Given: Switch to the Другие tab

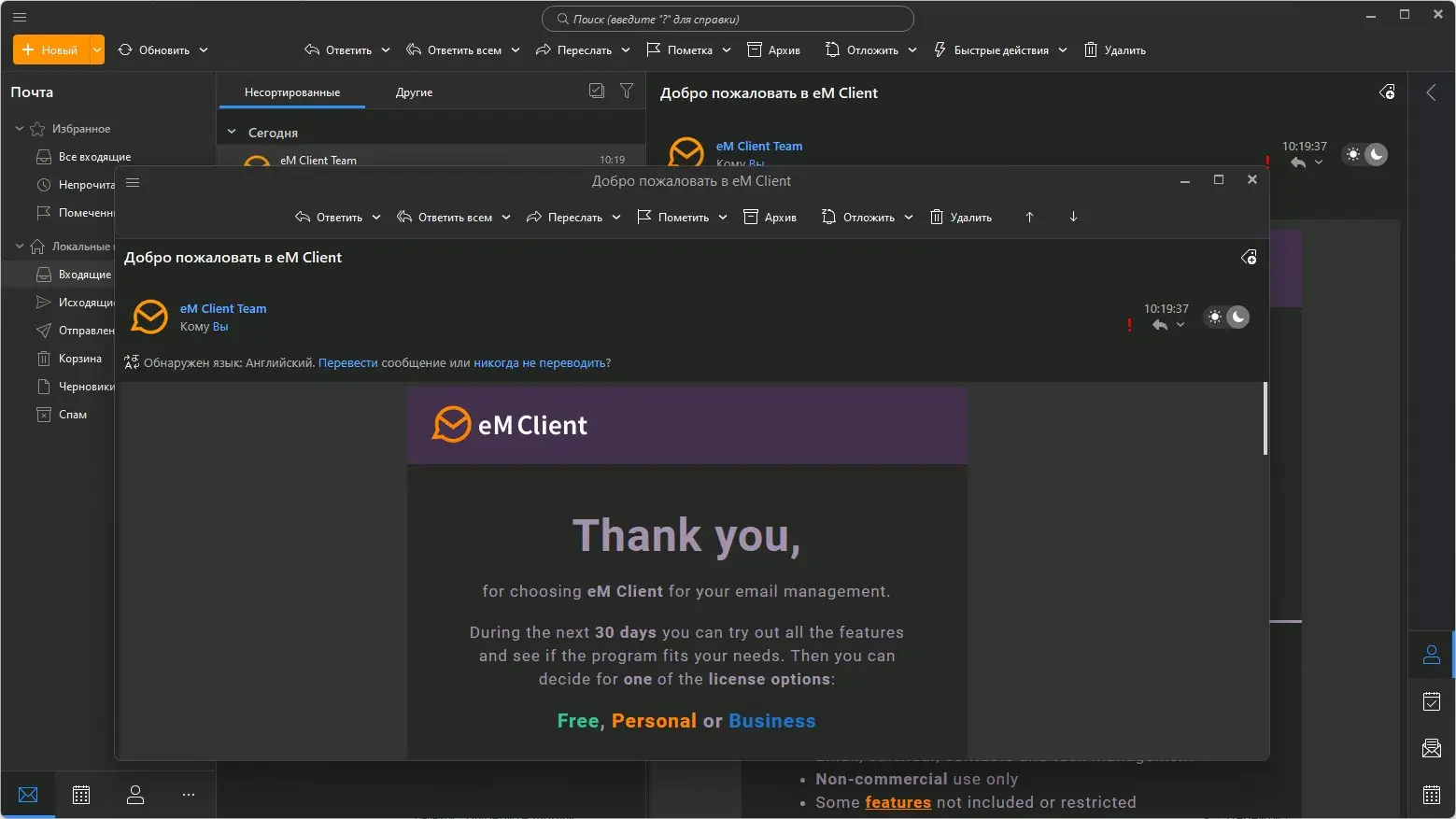Looking at the screenshot, I should (x=414, y=92).
